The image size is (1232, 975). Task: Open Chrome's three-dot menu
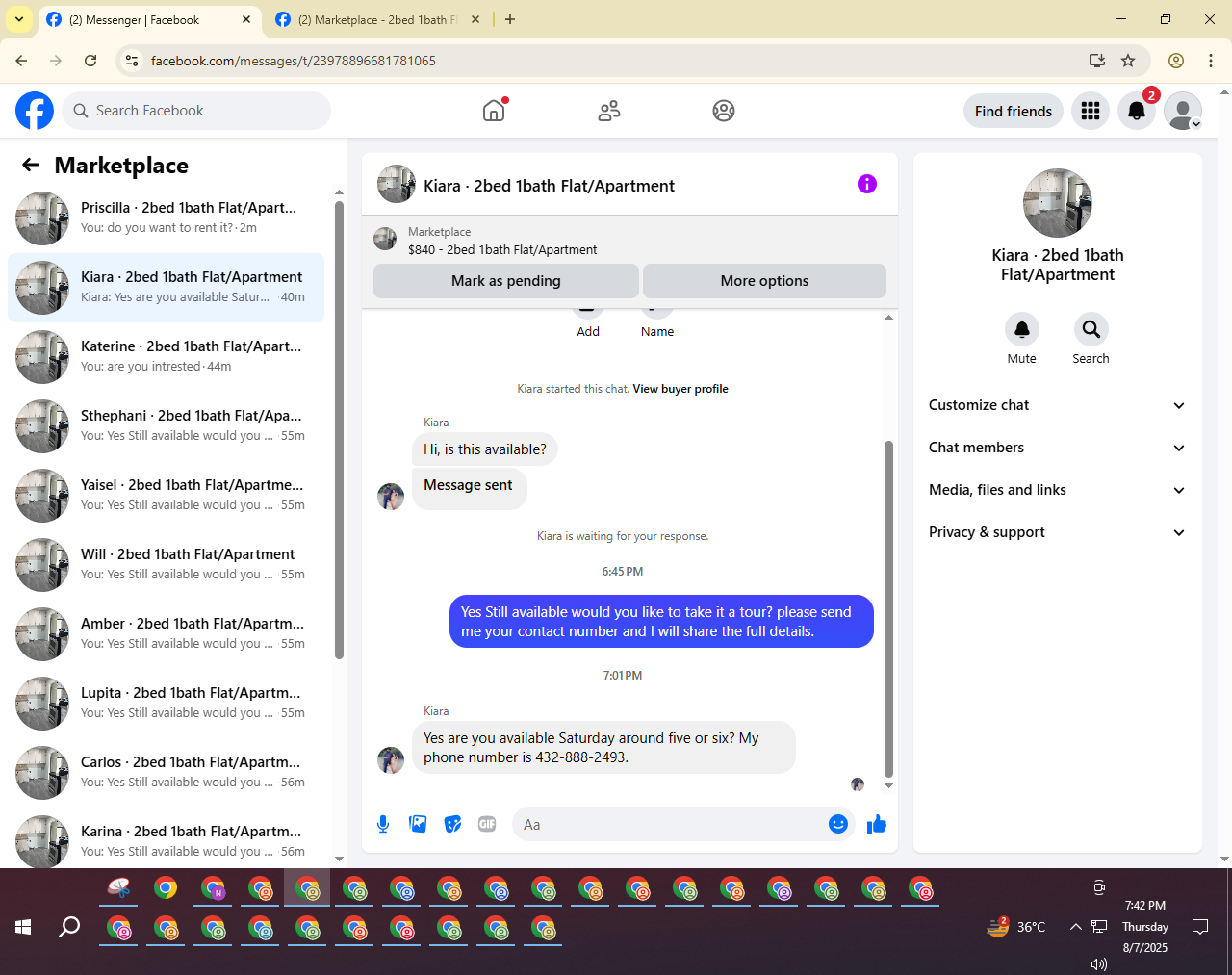pyautogui.click(x=1211, y=61)
